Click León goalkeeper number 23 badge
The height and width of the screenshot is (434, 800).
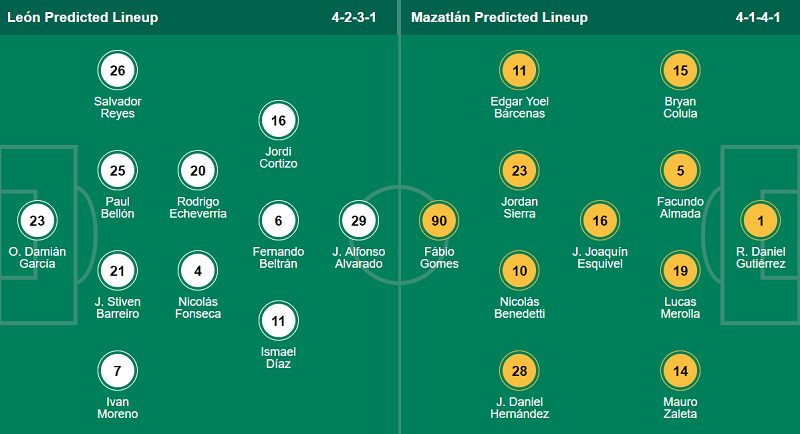click(38, 220)
